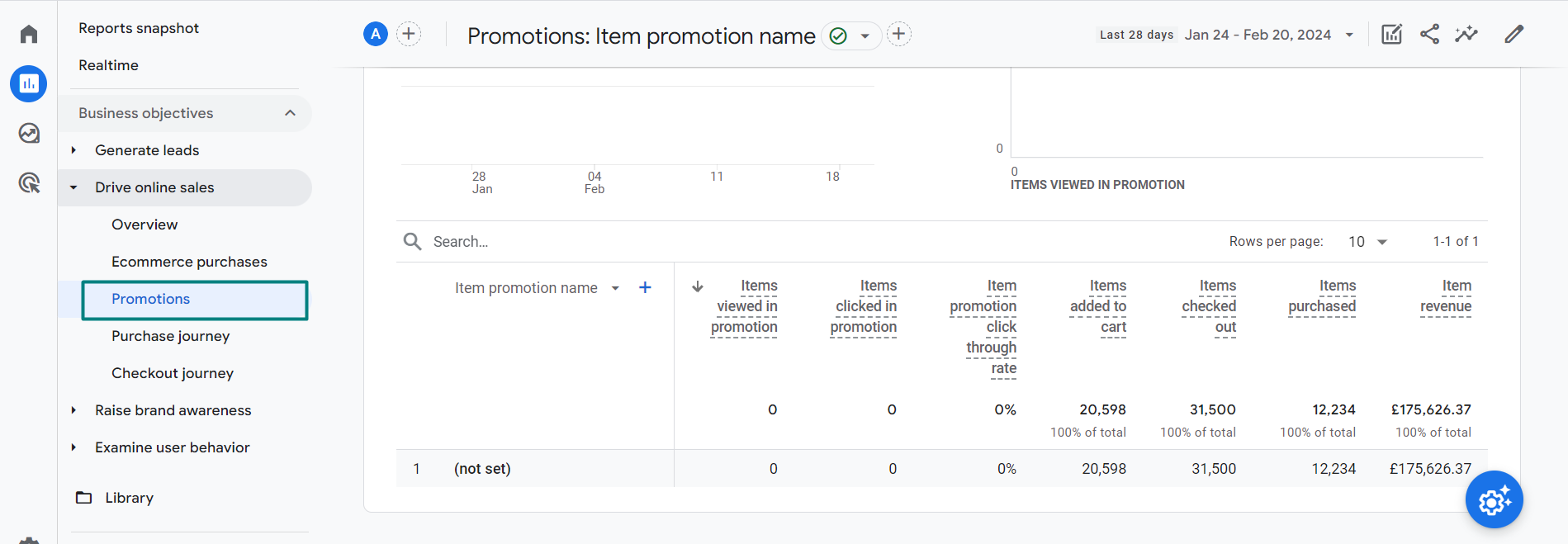The height and width of the screenshot is (544, 1568).
Task: Sort by Items added to cart
Action: coord(1098,306)
